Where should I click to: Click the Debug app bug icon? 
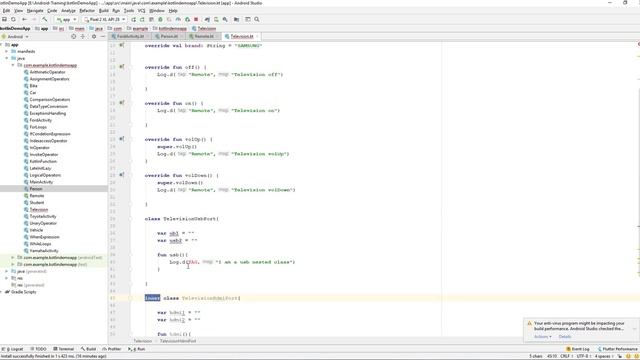(x=160, y=19)
